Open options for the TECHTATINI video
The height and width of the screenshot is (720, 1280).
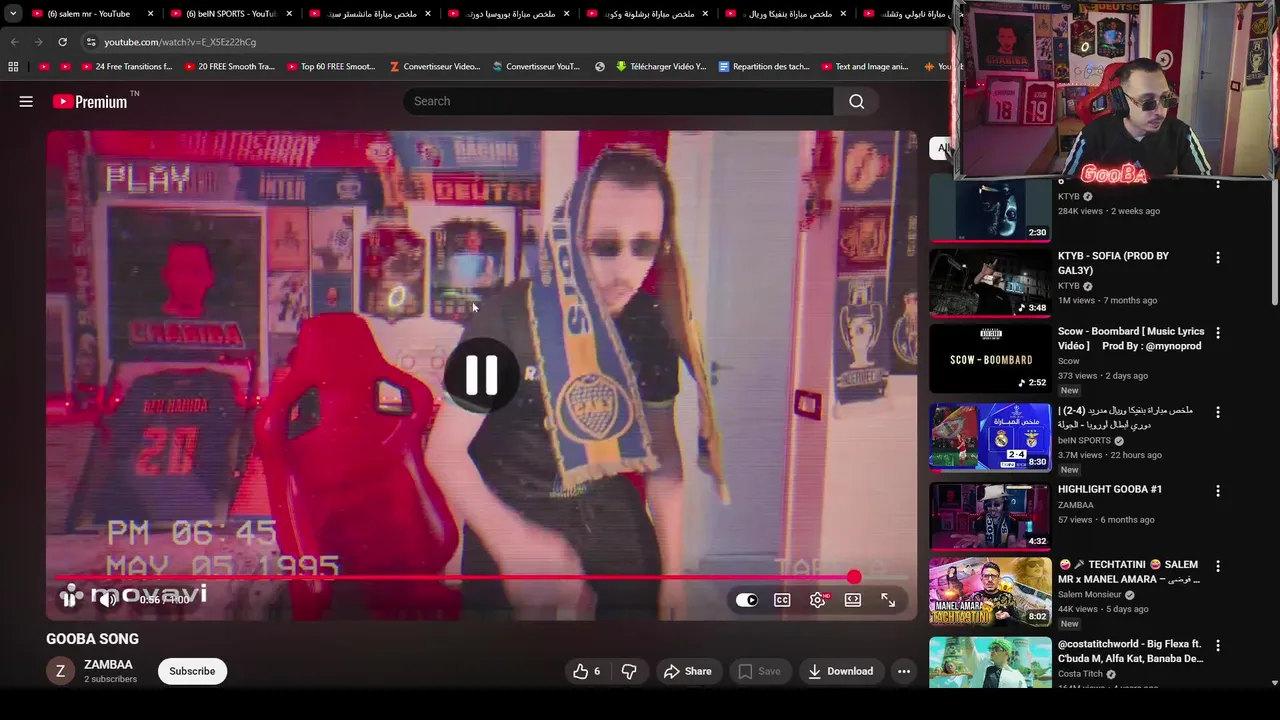click(x=1217, y=566)
